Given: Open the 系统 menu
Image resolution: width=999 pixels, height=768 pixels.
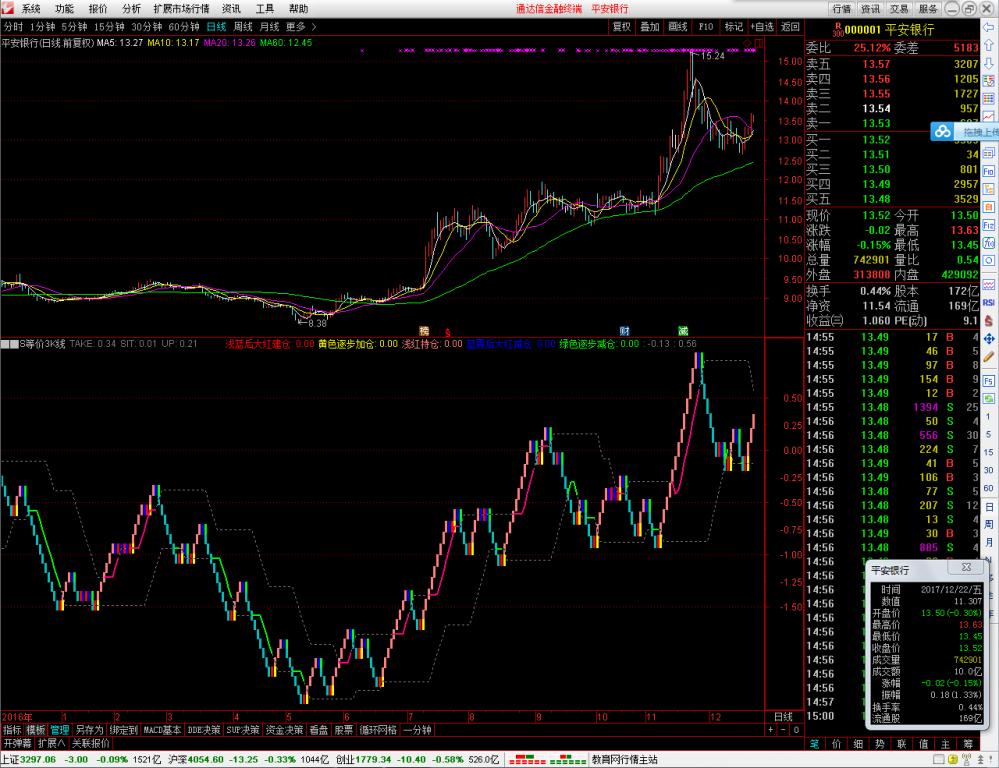Looking at the screenshot, I should (31, 8).
